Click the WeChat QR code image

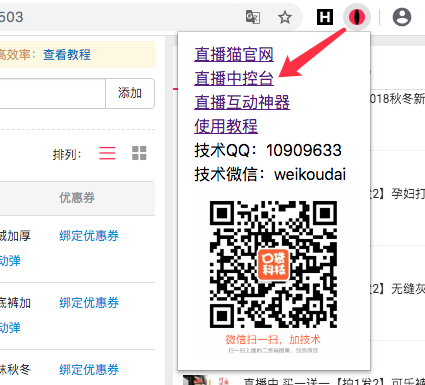[x=273, y=264]
